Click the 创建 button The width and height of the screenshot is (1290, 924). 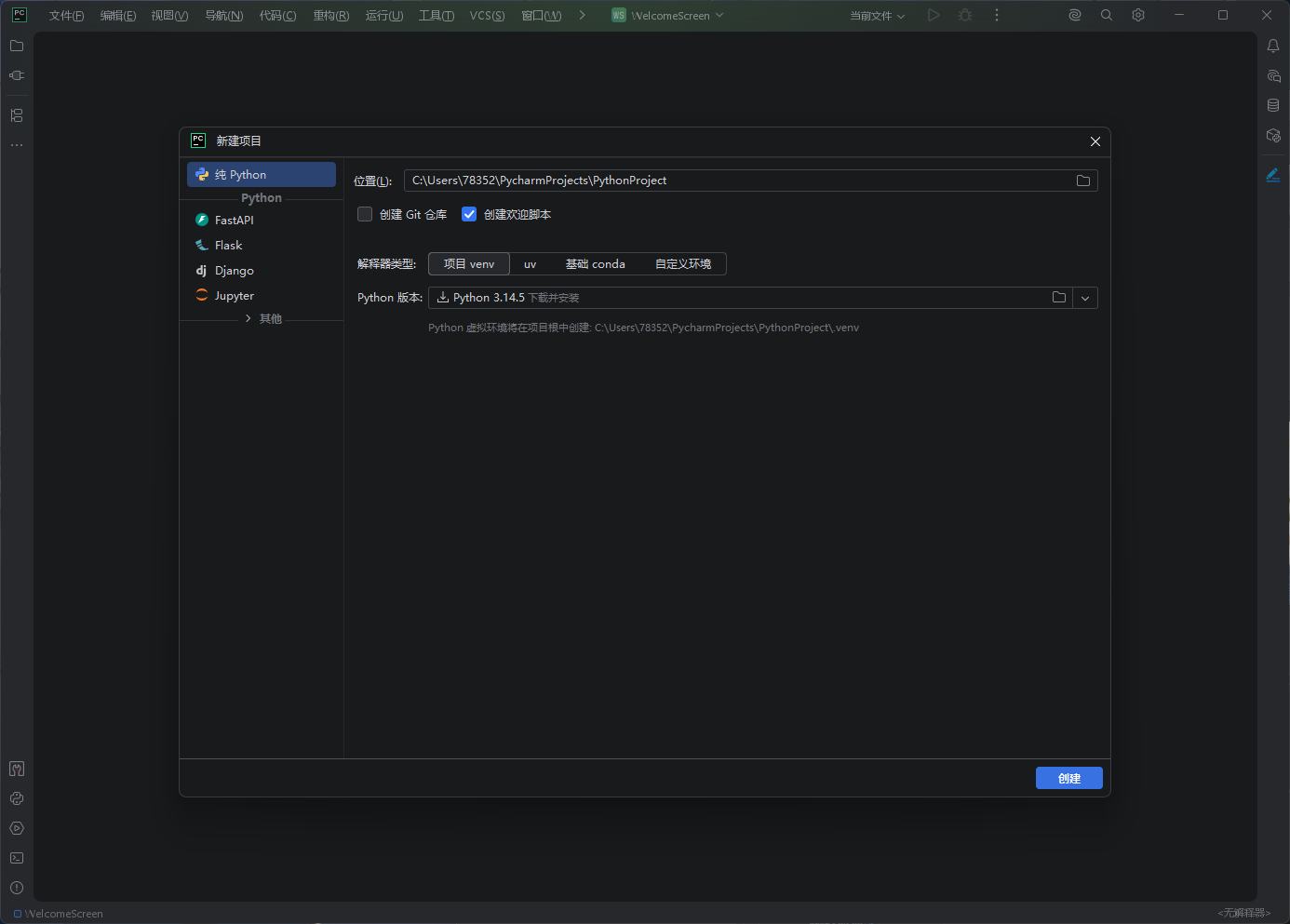[x=1069, y=778]
